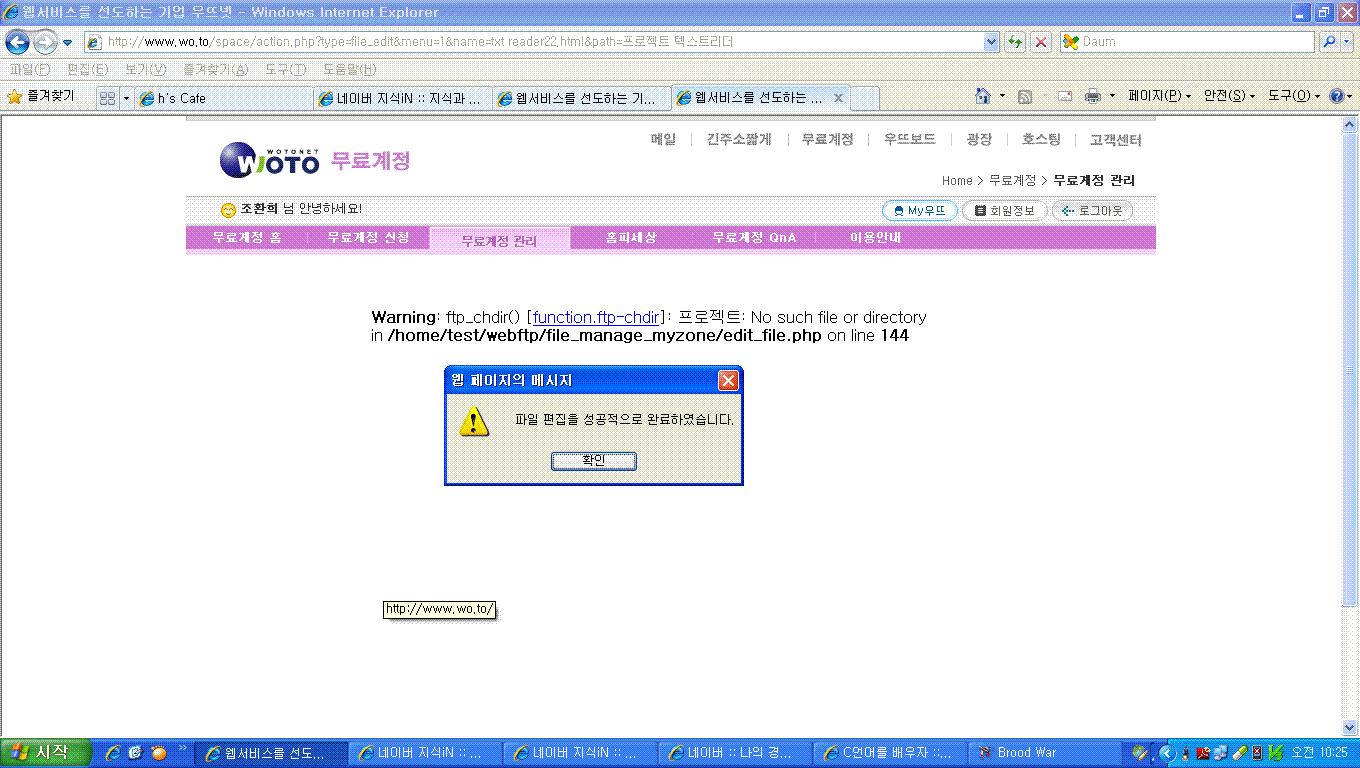Open the 안전(S) dropdown menu
The image size is (1360, 768).
tap(1229, 96)
